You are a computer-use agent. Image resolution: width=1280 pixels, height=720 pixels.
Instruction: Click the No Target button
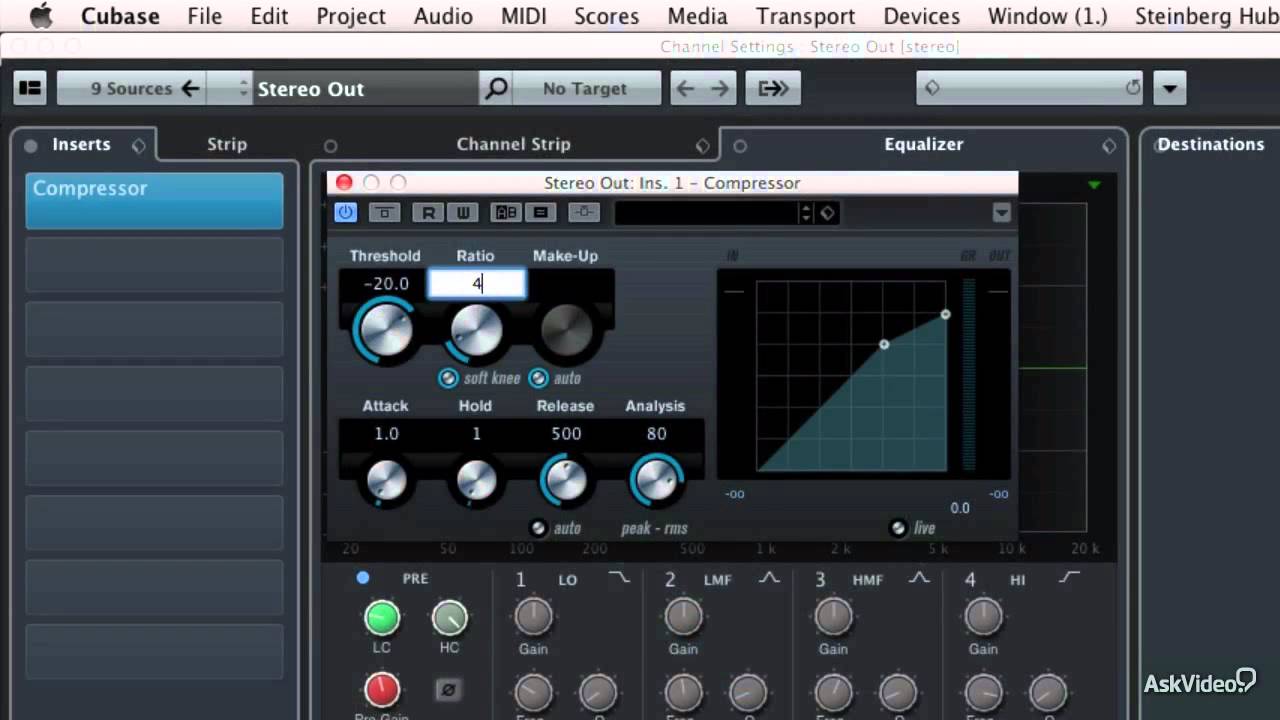point(586,88)
